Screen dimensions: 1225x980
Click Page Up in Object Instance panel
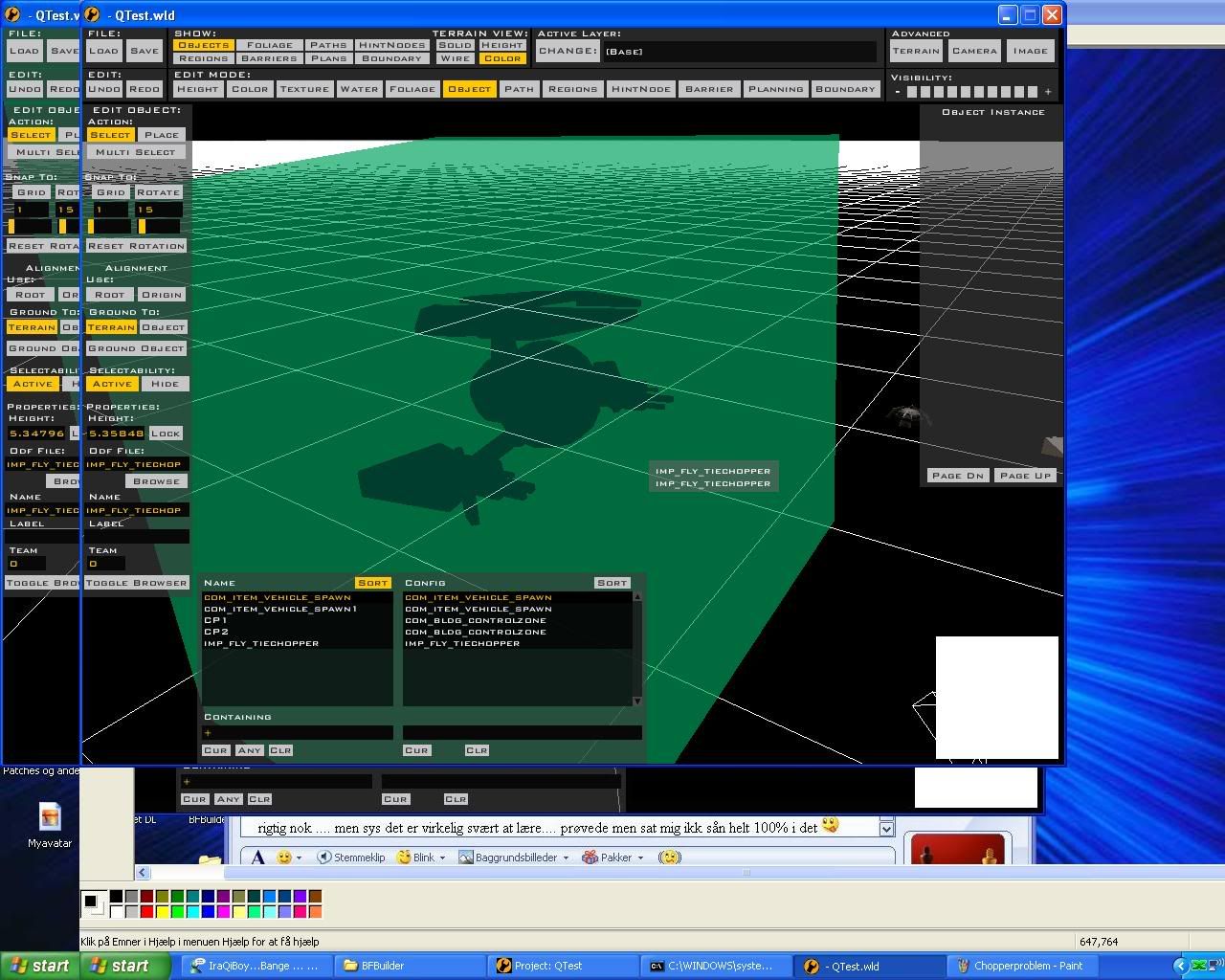[1025, 476]
